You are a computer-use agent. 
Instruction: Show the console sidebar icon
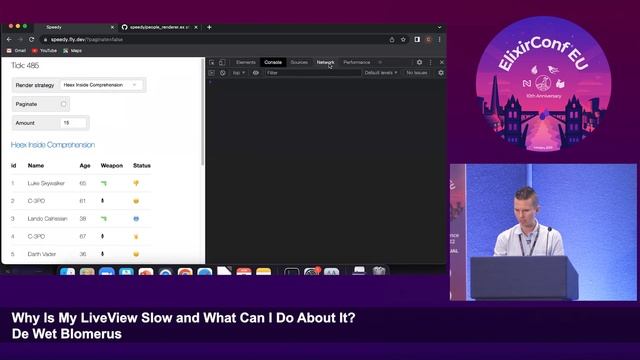pos(211,73)
